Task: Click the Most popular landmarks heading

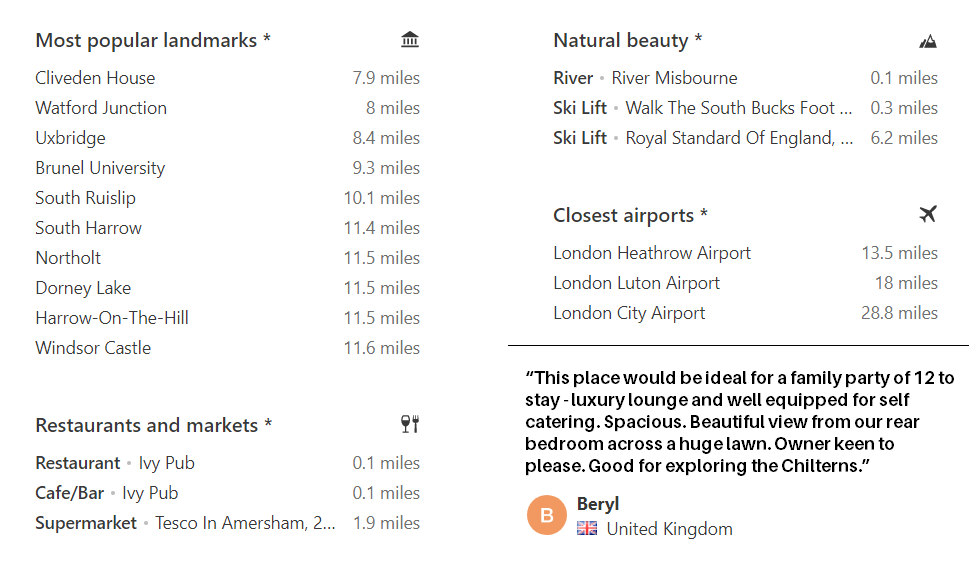Action: (x=153, y=41)
